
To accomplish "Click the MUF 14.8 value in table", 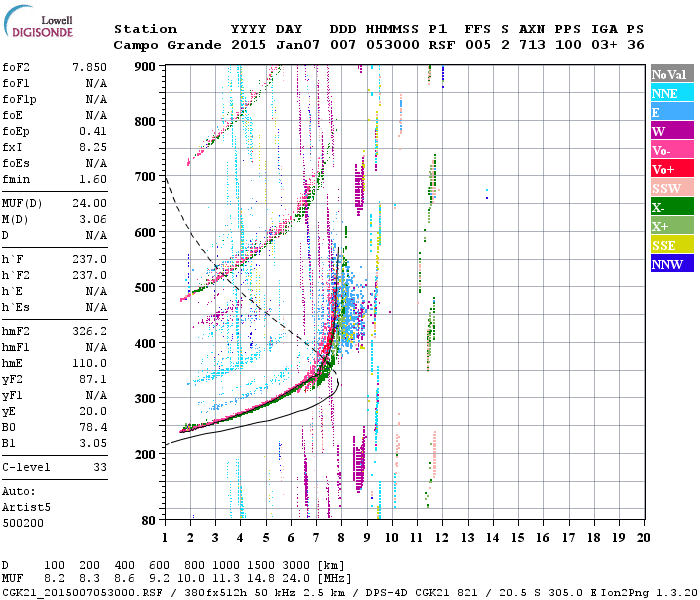I will point(261,579).
